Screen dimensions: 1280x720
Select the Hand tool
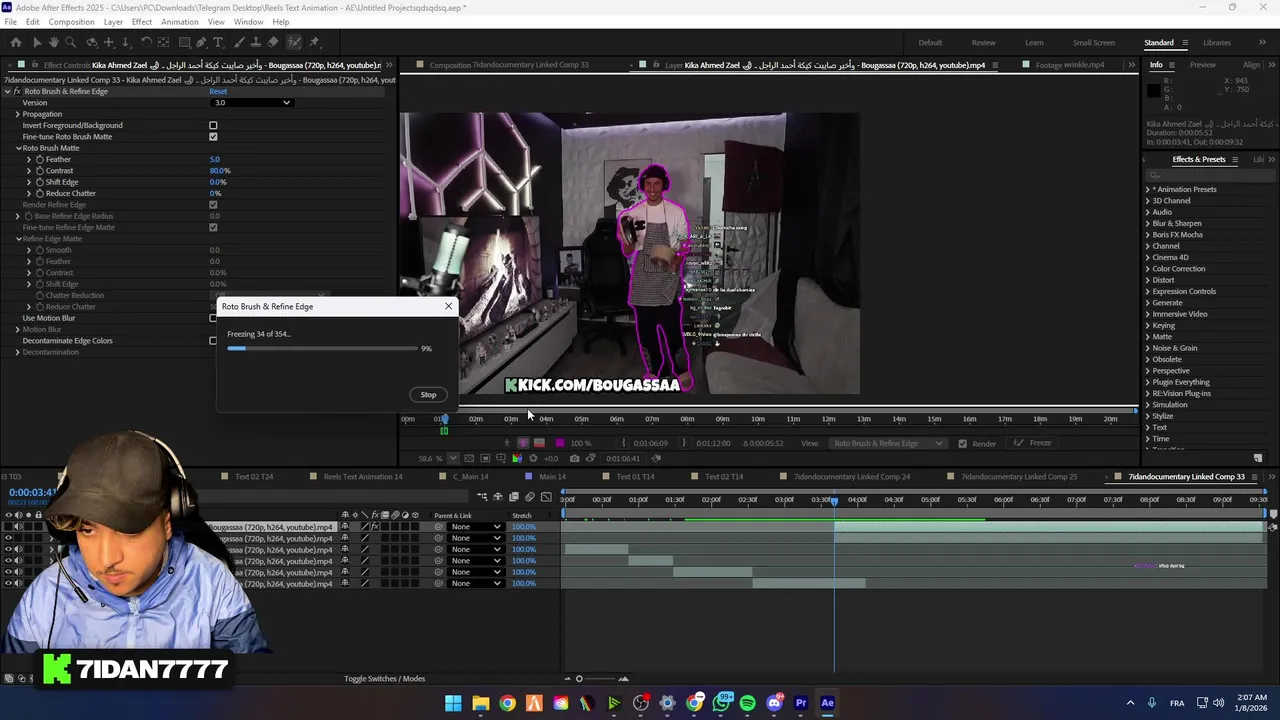click(x=54, y=42)
